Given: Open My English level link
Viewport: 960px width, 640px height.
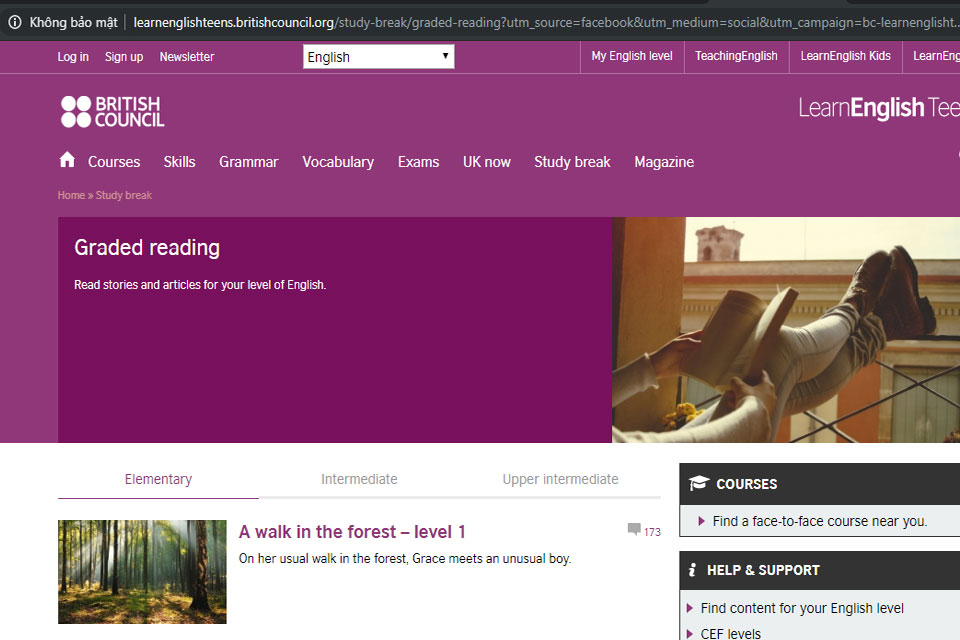Looking at the screenshot, I should pos(632,56).
